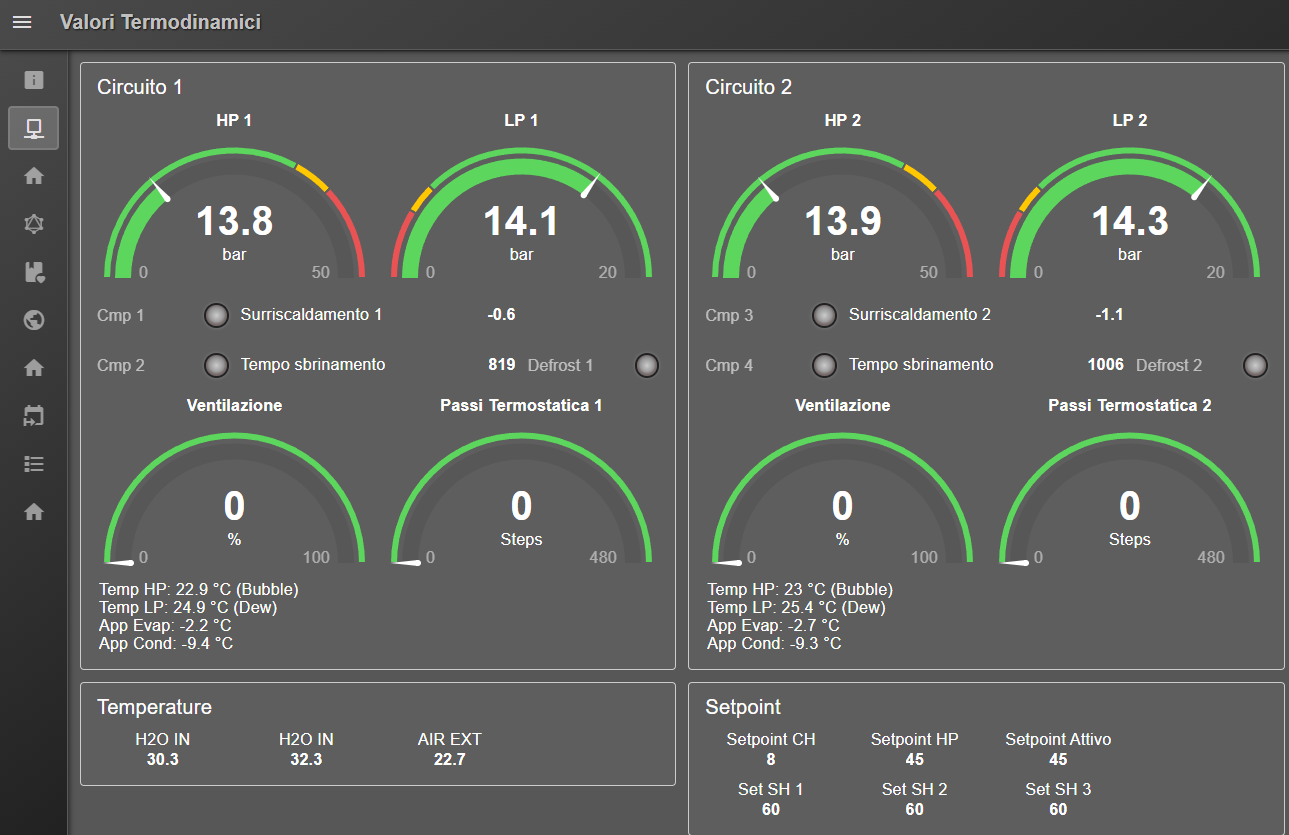Viewport: 1289px width, 835px height.
Task: Click the Defrost 1 indicator light
Action: click(647, 366)
